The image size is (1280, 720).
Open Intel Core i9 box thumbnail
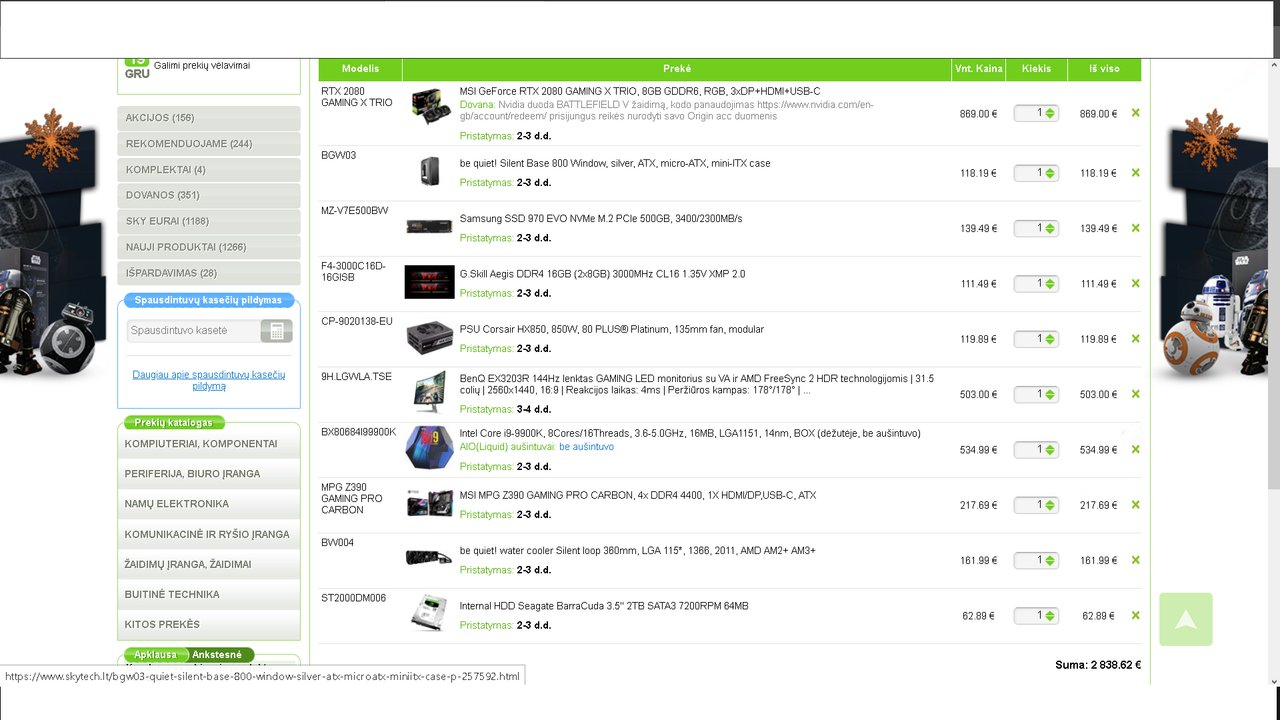[x=430, y=448]
